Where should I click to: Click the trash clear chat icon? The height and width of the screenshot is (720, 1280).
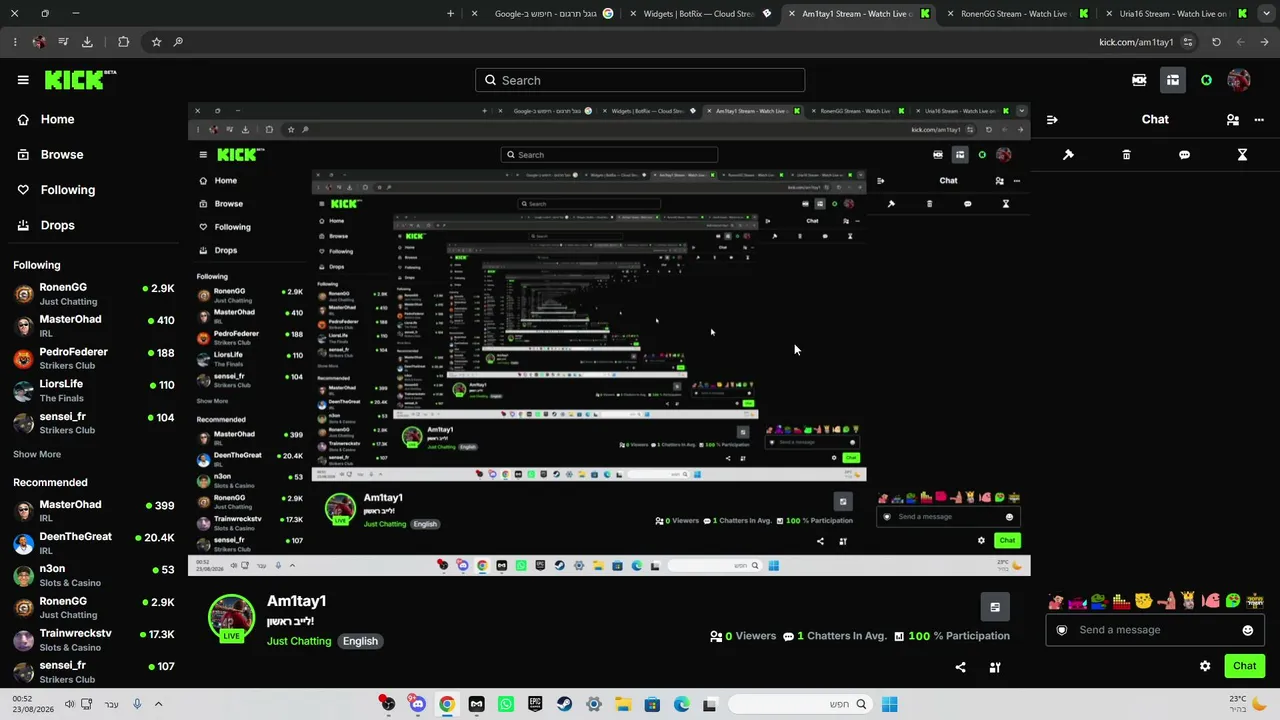[x=1126, y=155]
